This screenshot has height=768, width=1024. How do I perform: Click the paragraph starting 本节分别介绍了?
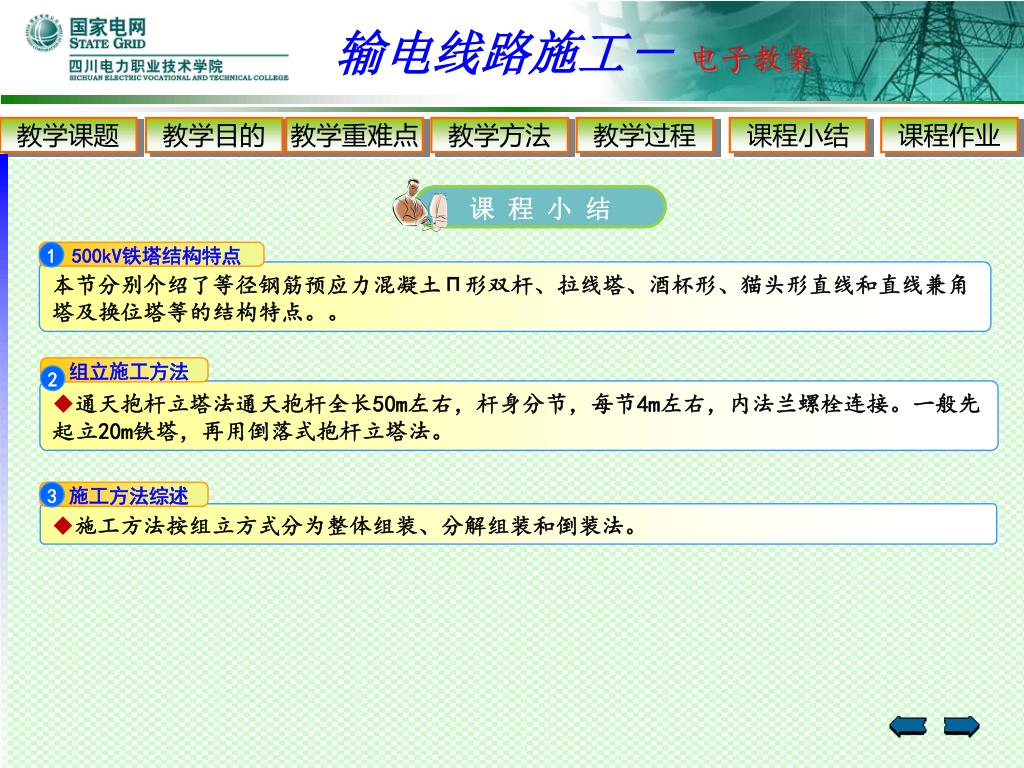[x=510, y=298]
